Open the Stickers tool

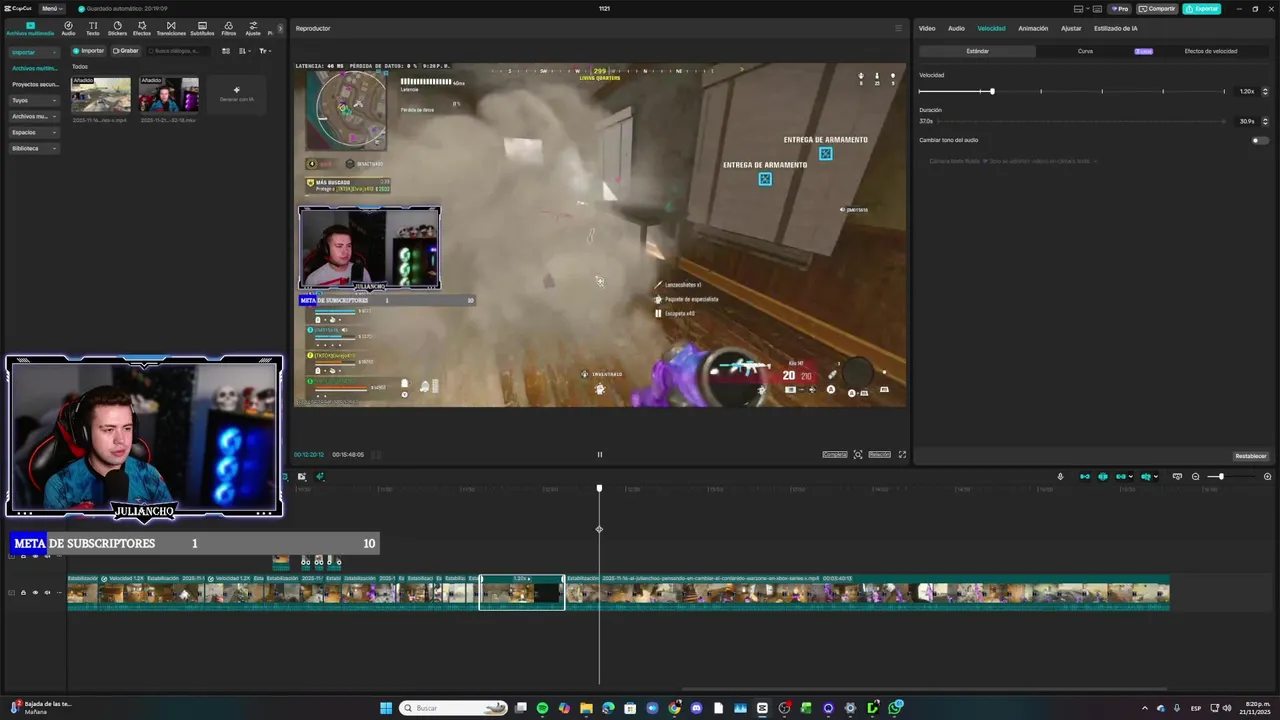point(117,28)
